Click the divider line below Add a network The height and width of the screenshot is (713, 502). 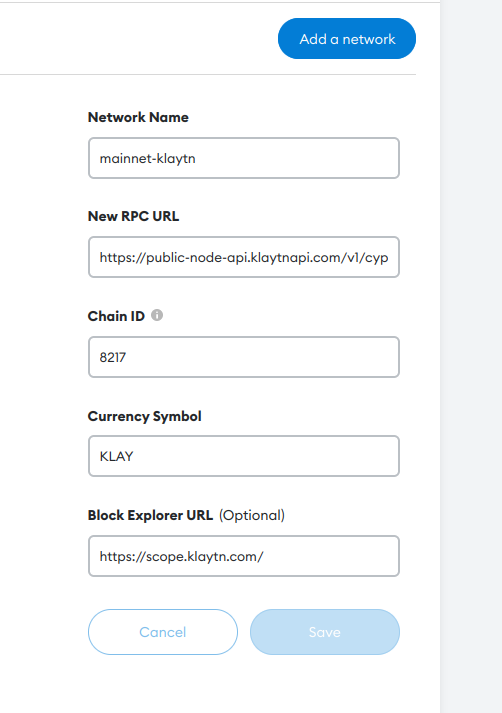pyautogui.click(x=208, y=75)
